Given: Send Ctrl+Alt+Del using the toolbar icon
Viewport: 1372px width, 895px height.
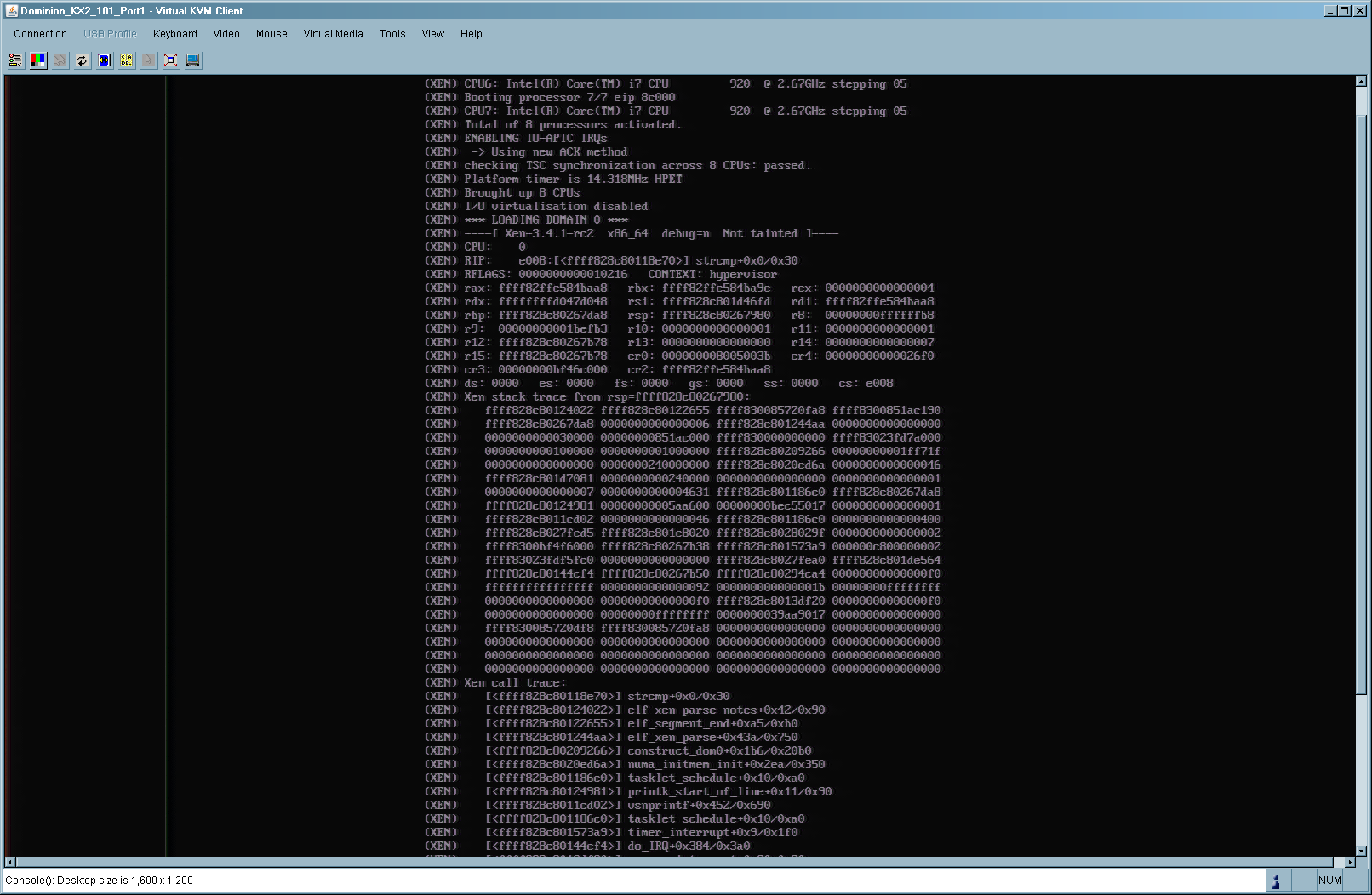Looking at the screenshot, I should click(x=126, y=60).
